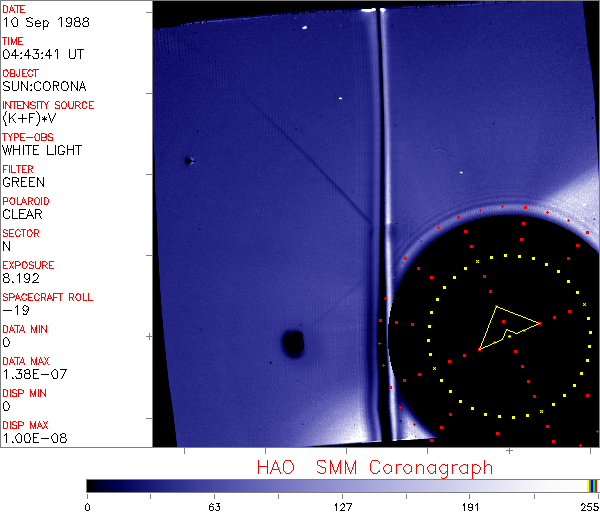Select the '8.192' exposure value
This screenshot has width=600, height=512.
click(21, 278)
